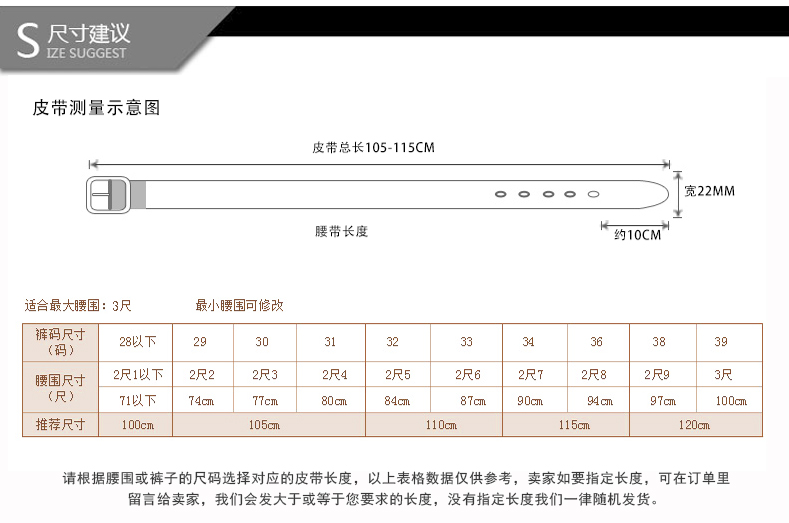Click the '尺寸建议' header title
The width and height of the screenshot is (789, 523).
89,34
